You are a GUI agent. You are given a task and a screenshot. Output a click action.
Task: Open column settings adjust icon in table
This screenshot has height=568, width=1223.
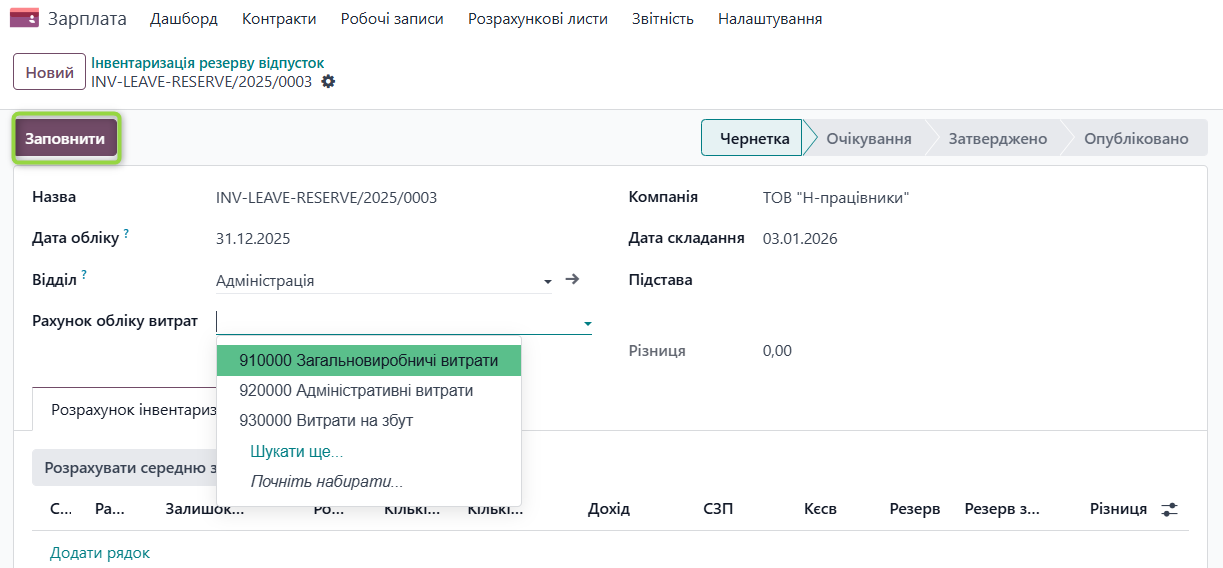click(1169, 510)
